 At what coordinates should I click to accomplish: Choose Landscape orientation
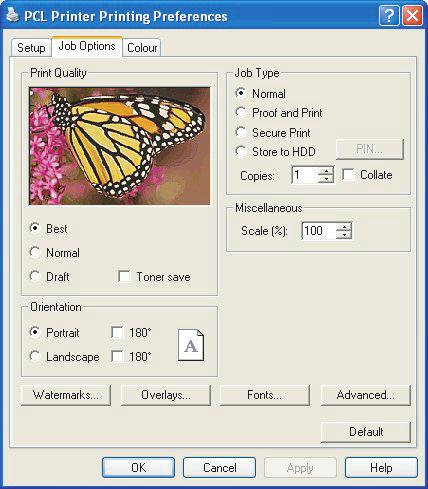[35, 356]
